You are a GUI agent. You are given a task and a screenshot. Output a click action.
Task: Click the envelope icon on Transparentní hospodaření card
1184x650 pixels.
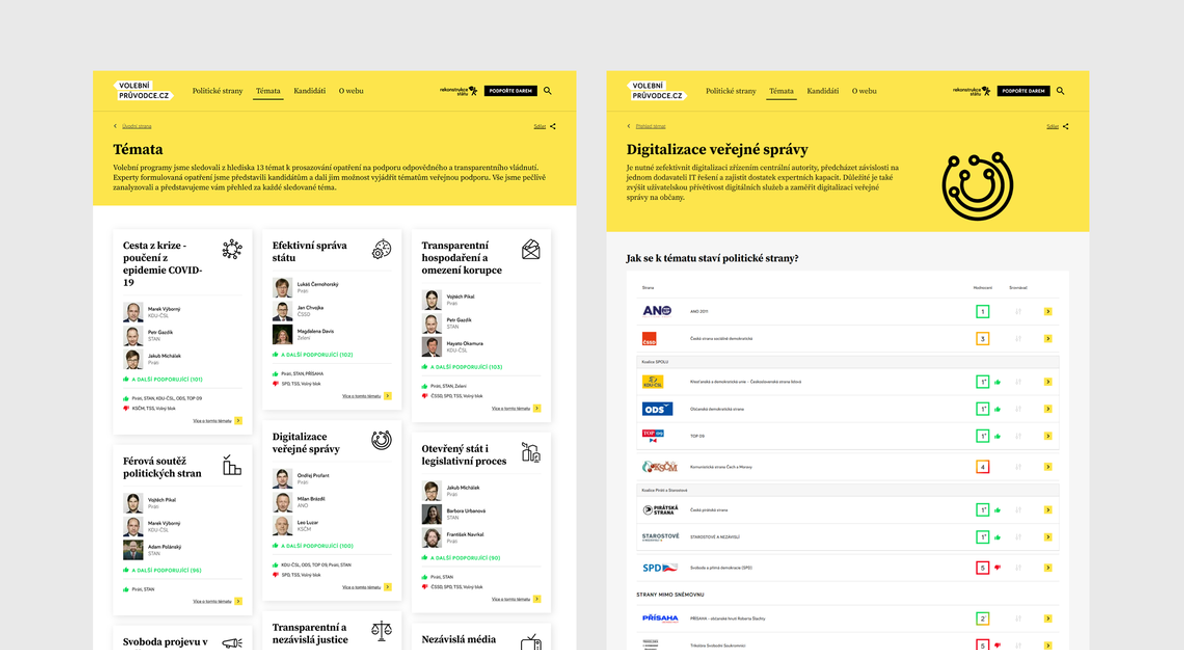tap(531, 249)
